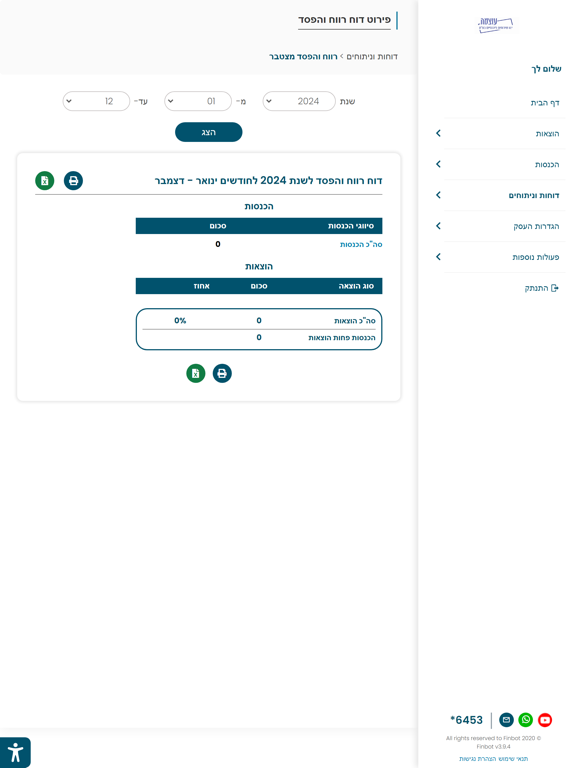
Task: Open the עד- end month dropdown showing 12
Action: (96, 101)
